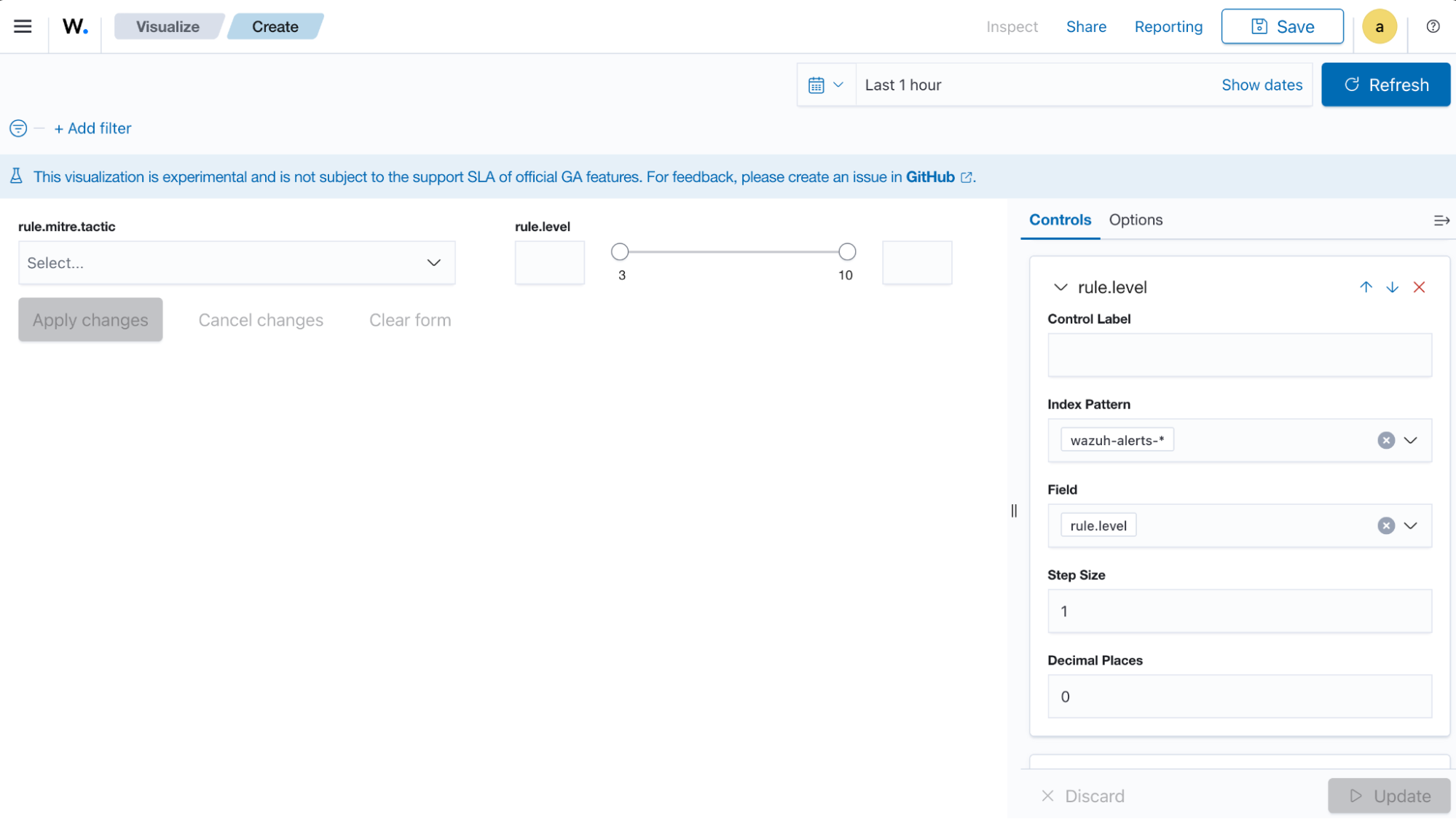Clear the wazuh-alerts-* index pattern selection
Screen dimensions: 1456x819
click(x=1385, y=439)
